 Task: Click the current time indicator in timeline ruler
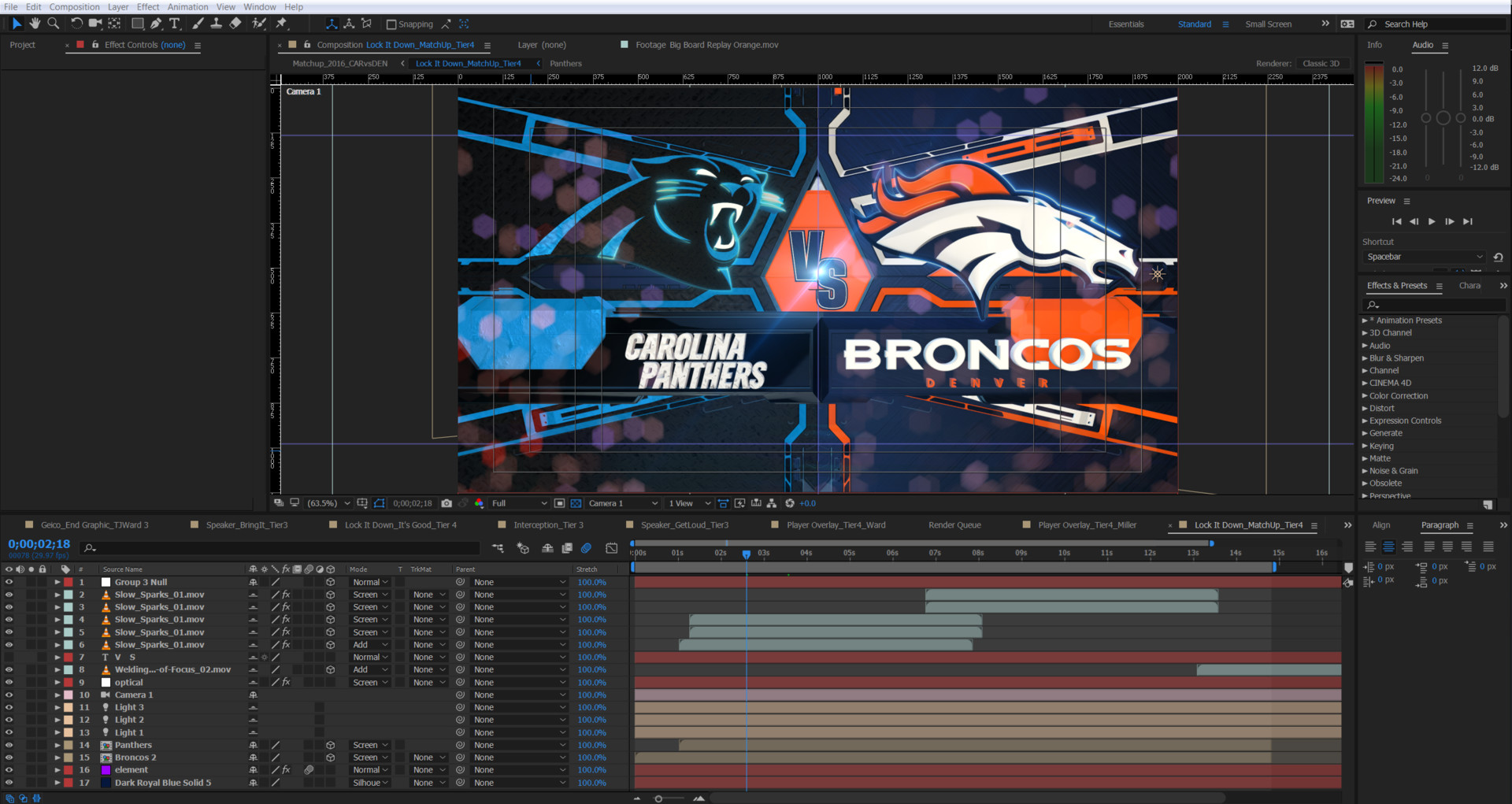[x=747, y=554]
